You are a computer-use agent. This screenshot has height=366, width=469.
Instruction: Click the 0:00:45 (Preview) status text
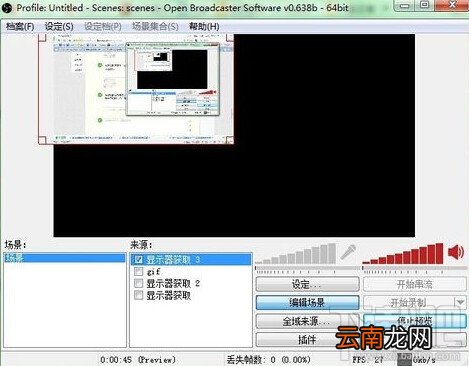(138, 360)
